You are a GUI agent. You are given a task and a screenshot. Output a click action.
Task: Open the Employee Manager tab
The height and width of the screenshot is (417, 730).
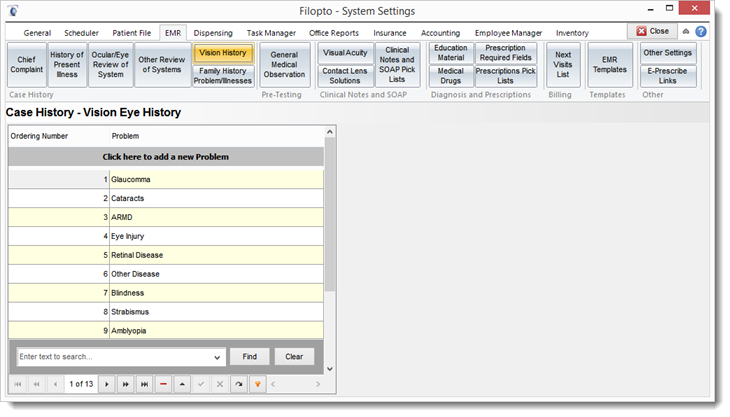pyautogui.click(x=508, y=33)
